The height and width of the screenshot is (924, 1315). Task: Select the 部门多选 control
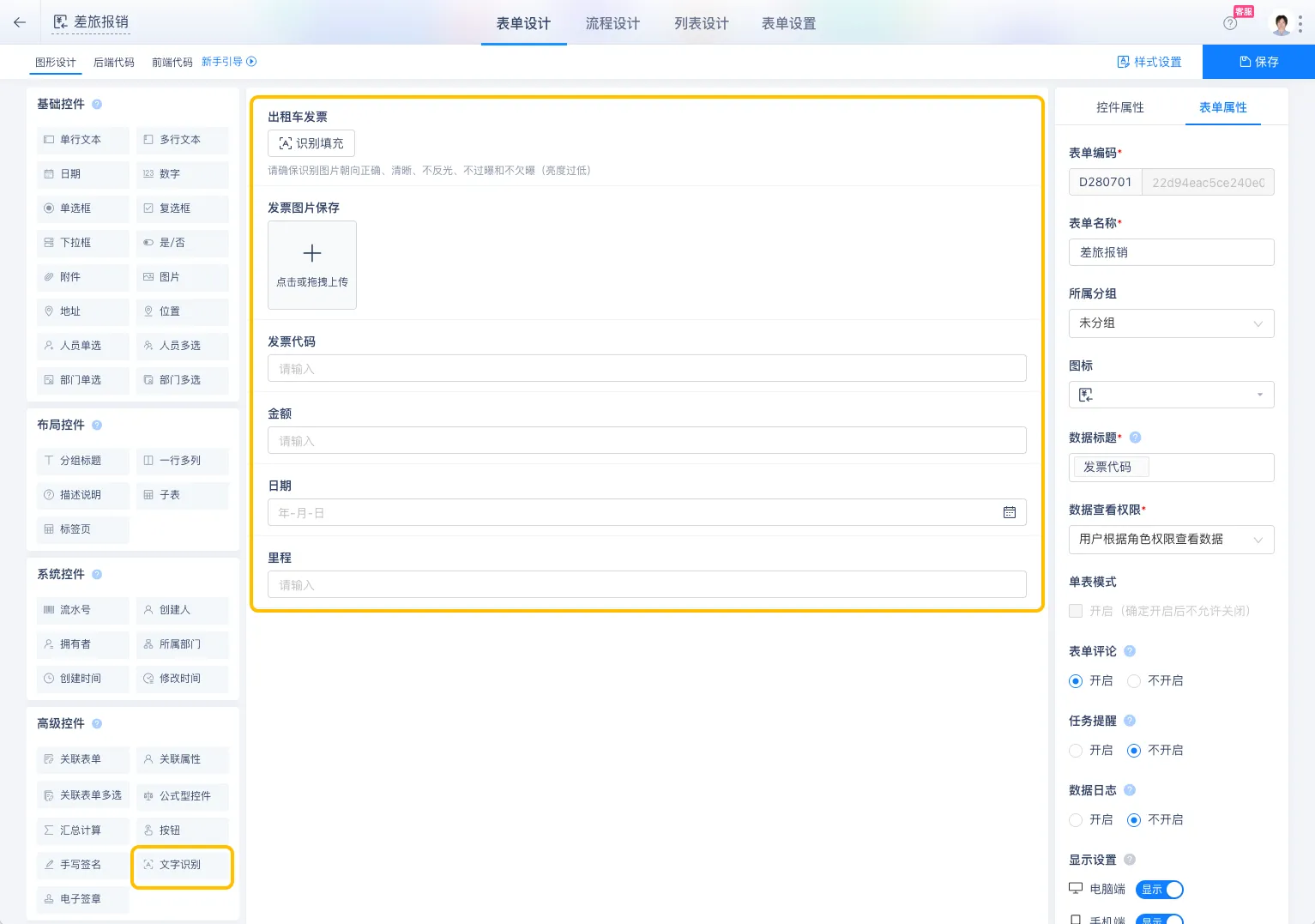point(183,380)
